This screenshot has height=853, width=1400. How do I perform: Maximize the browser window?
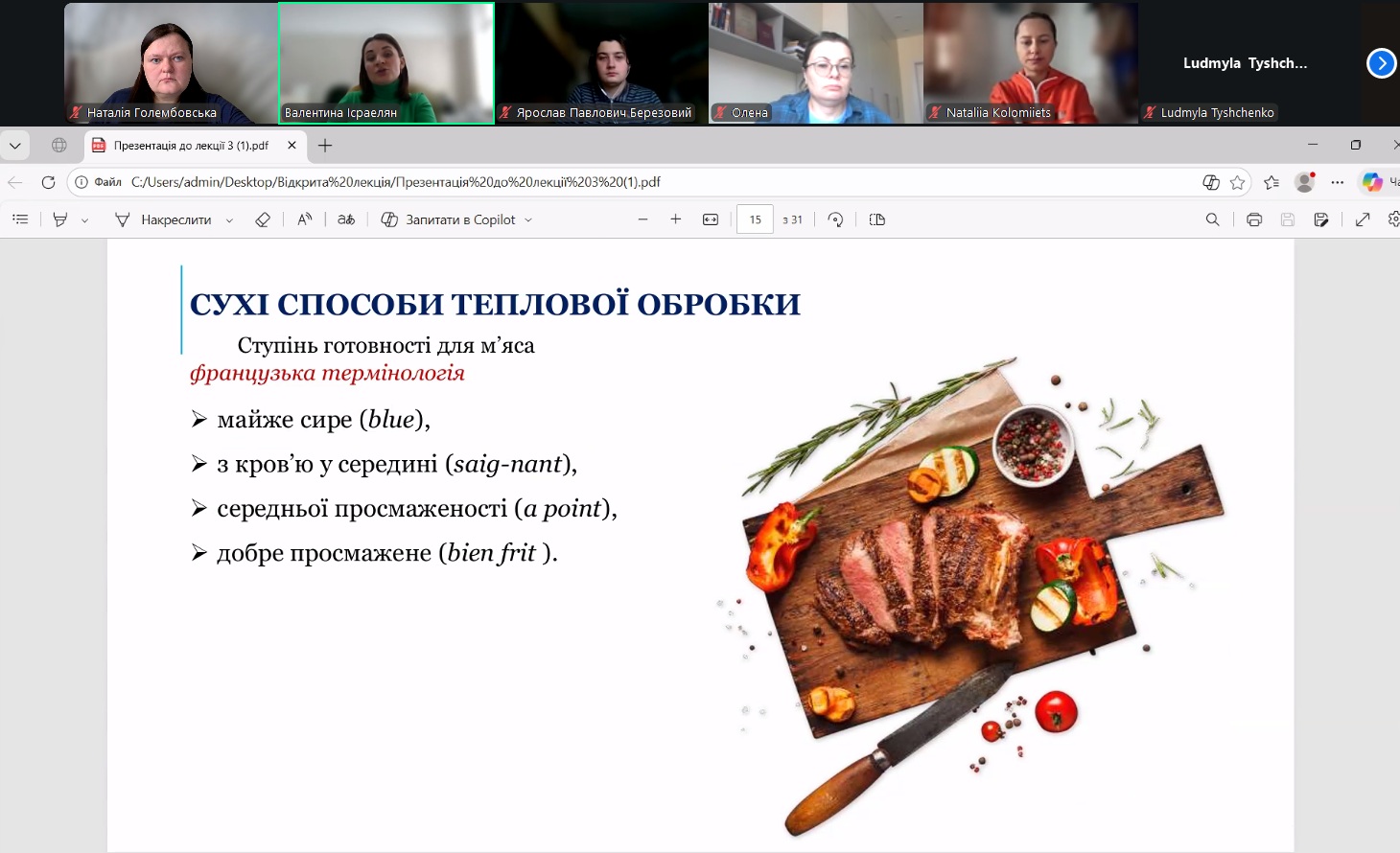pos(1355,145)
